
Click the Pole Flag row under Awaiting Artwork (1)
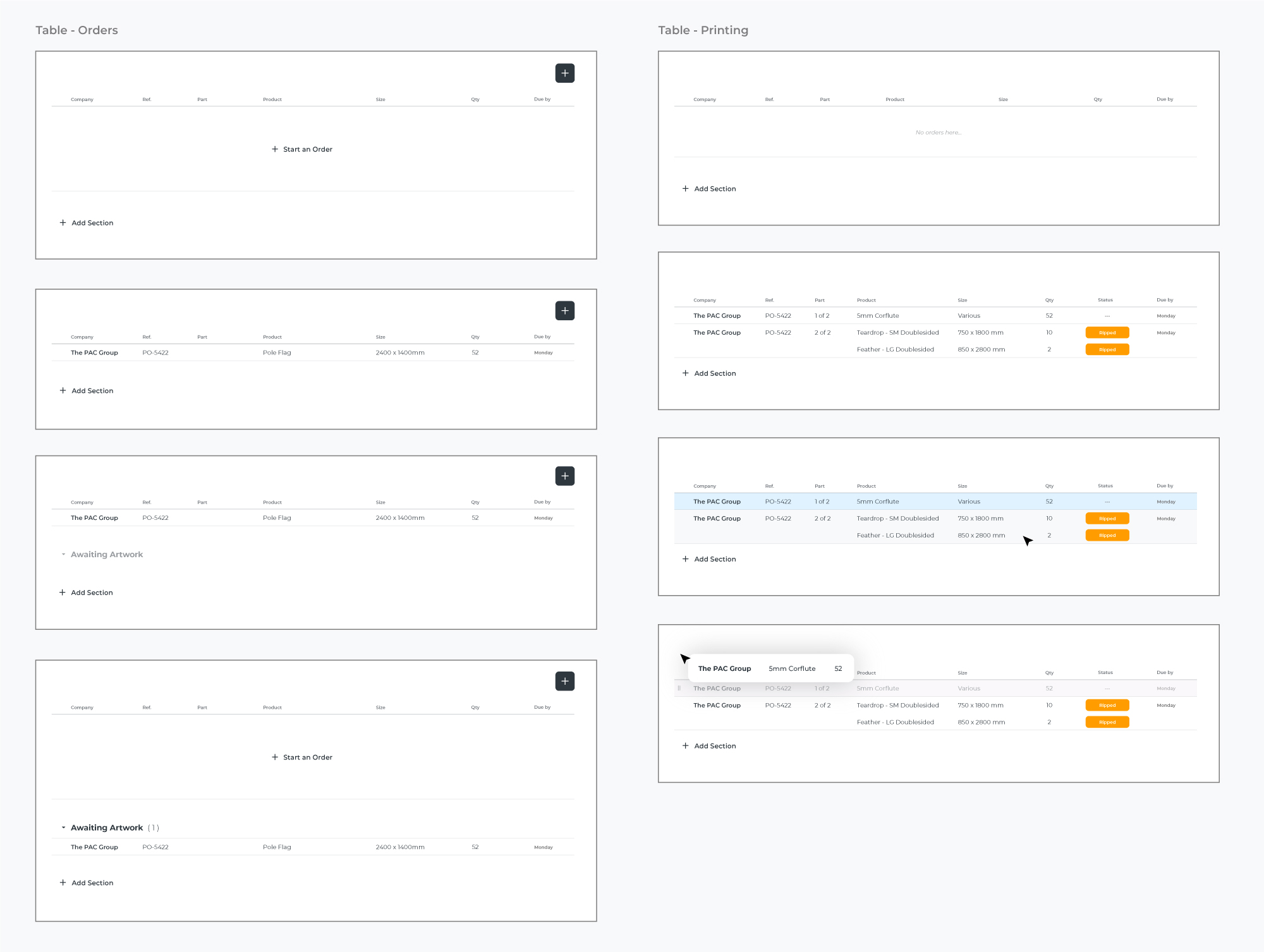click(x=277, y=847)
